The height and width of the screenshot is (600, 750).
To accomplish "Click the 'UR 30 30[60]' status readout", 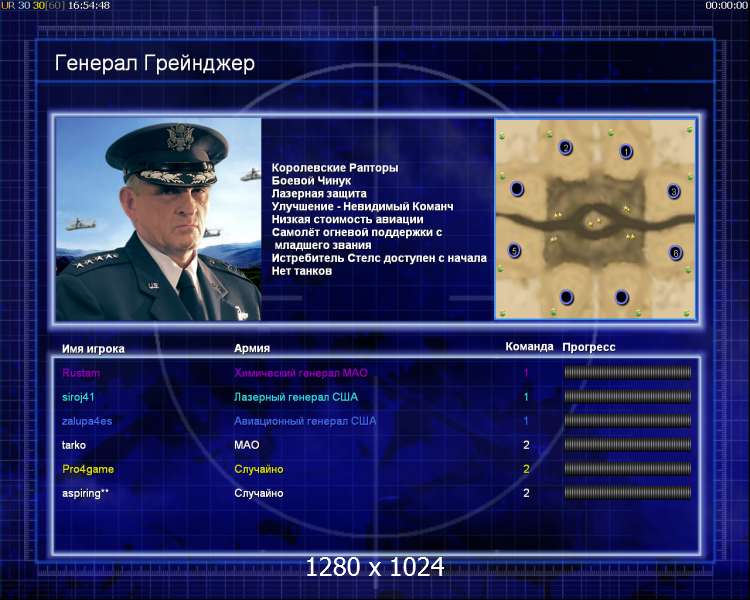I will click(33, 5).
